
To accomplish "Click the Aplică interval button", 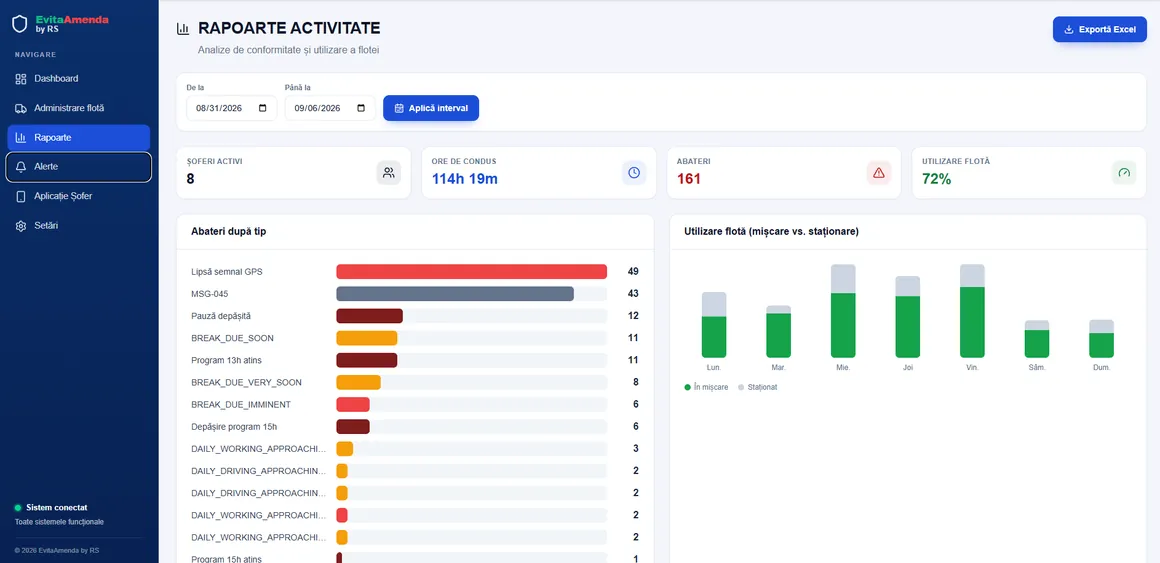I will point(431,108).
